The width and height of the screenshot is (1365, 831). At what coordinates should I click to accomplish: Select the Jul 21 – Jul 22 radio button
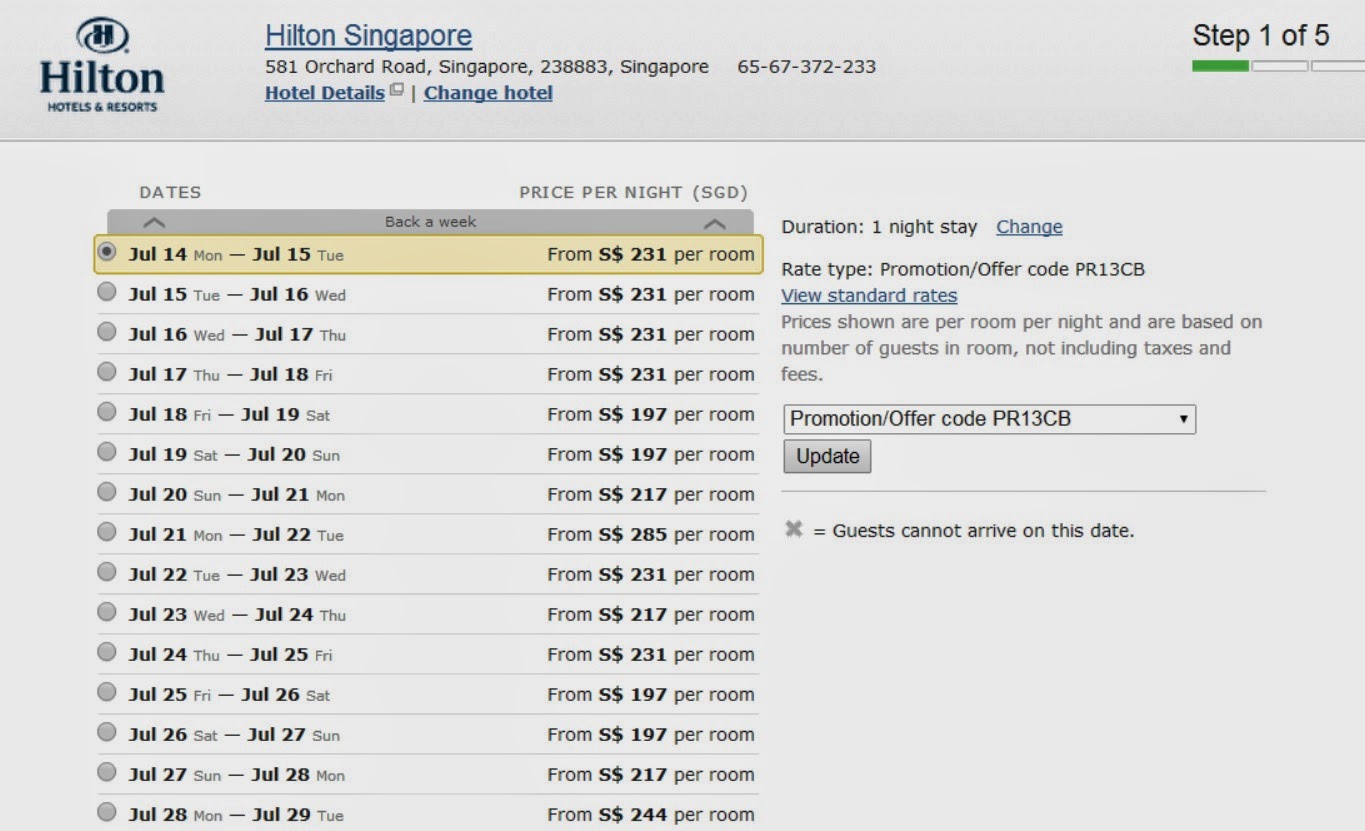[107, 532]
